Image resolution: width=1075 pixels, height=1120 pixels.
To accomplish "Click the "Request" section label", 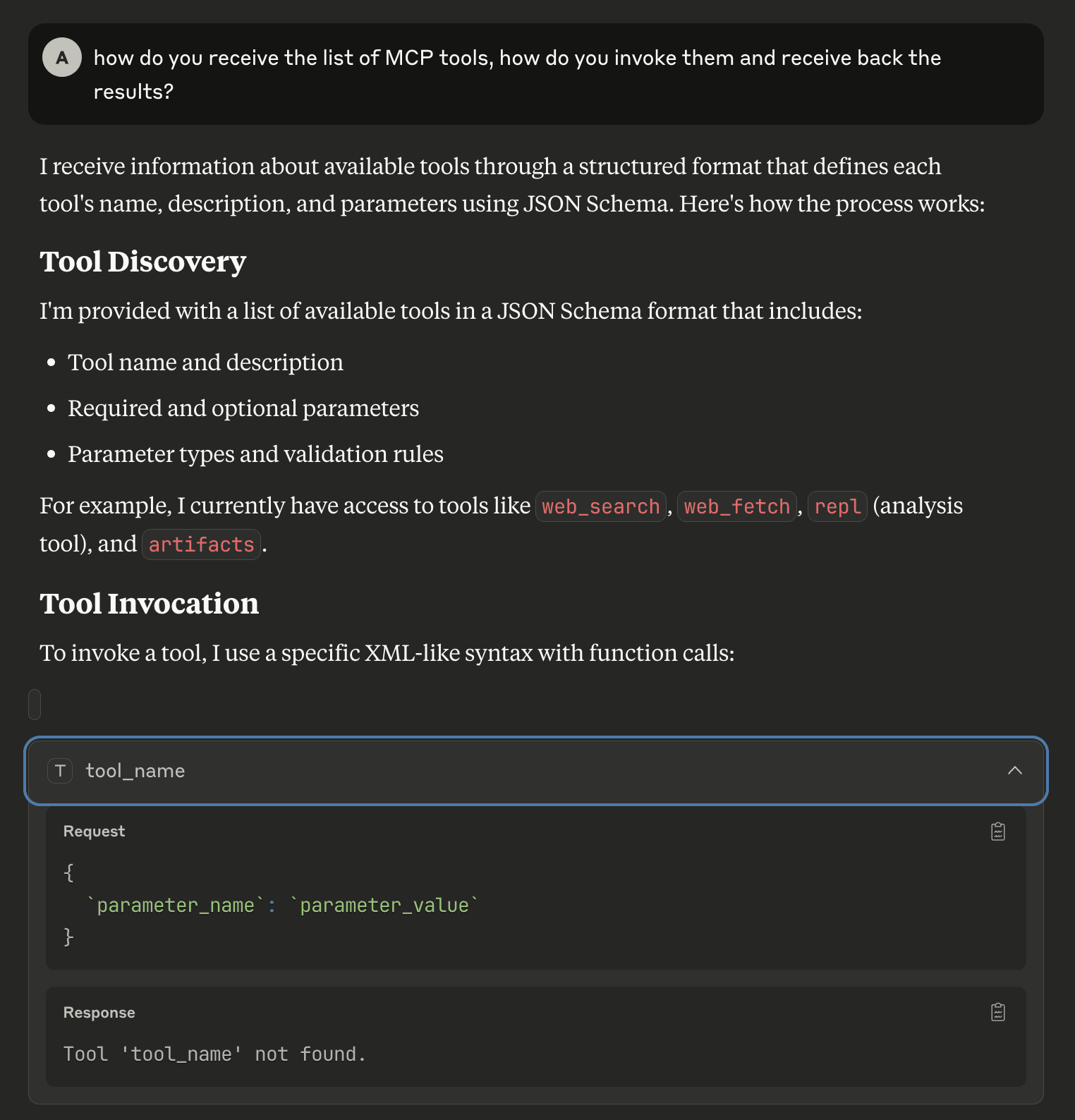I will [94, 832].
